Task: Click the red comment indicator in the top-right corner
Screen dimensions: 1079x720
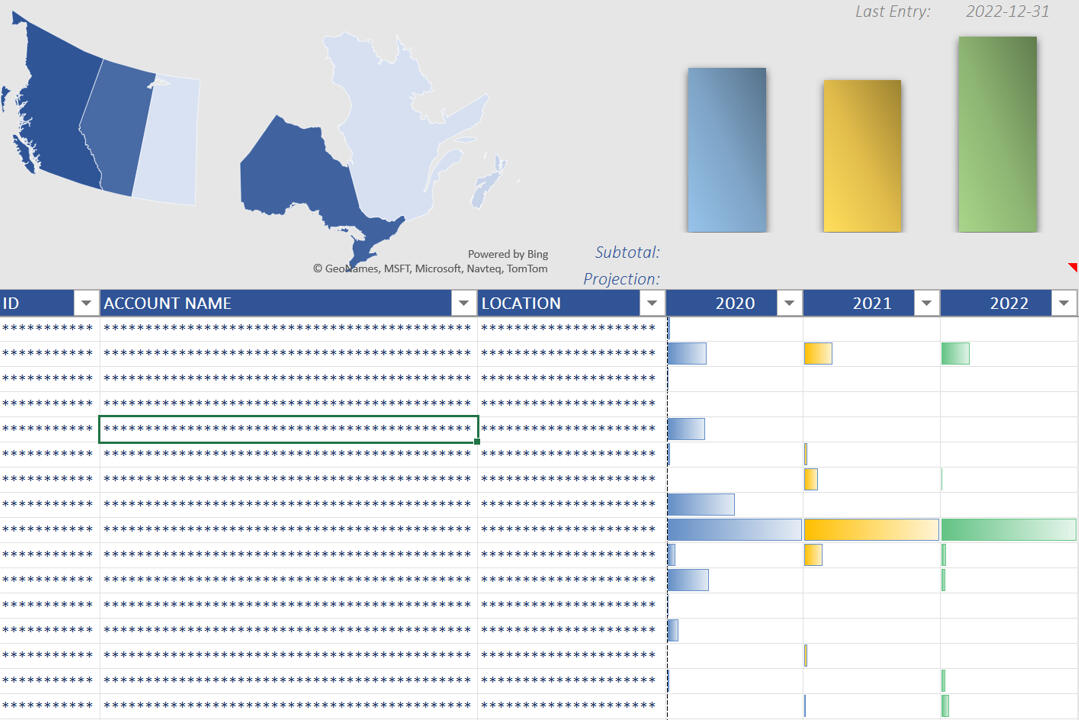Action: click(x=1073, y=268)
